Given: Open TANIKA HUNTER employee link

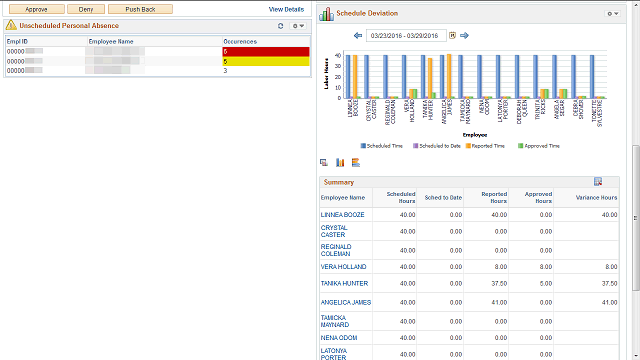Looking at the screenshot, I should (344, 283).
